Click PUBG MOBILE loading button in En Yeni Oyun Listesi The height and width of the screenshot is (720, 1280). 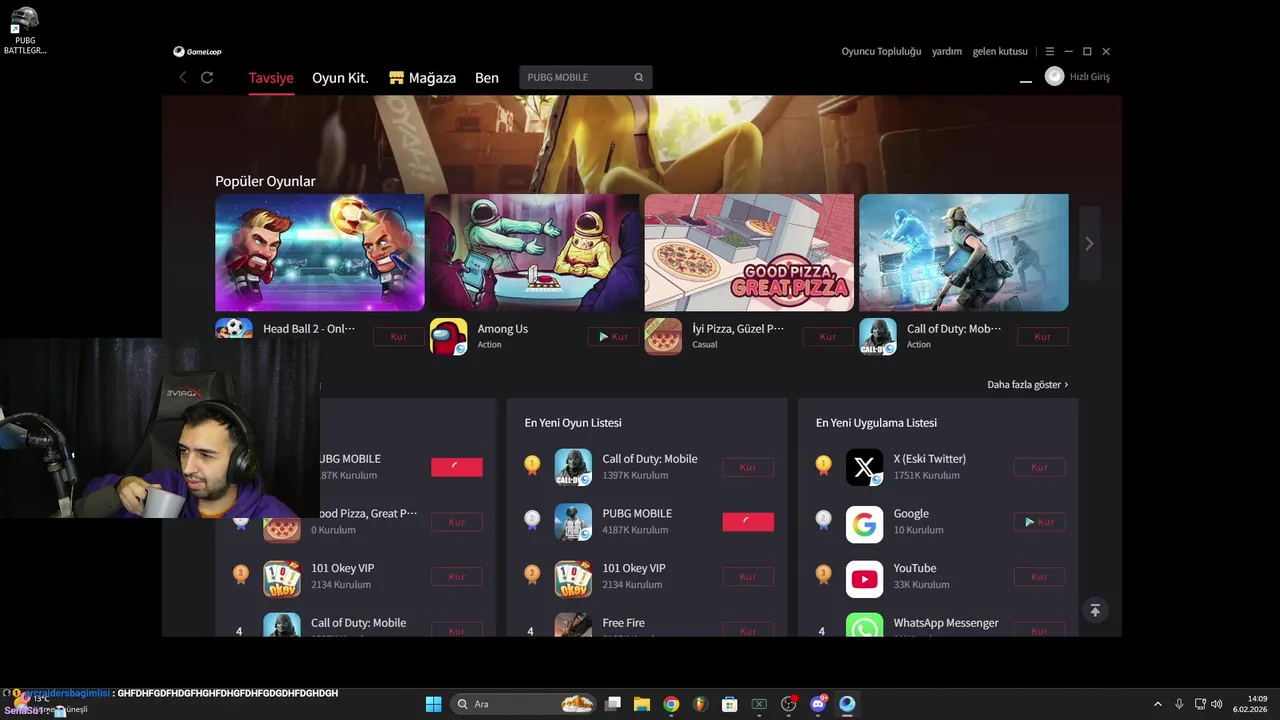click(x=748, y=522)
